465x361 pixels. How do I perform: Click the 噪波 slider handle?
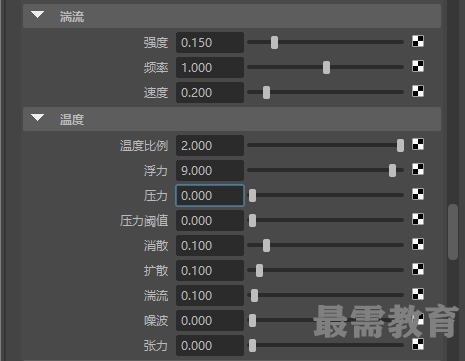click(252, 320)
